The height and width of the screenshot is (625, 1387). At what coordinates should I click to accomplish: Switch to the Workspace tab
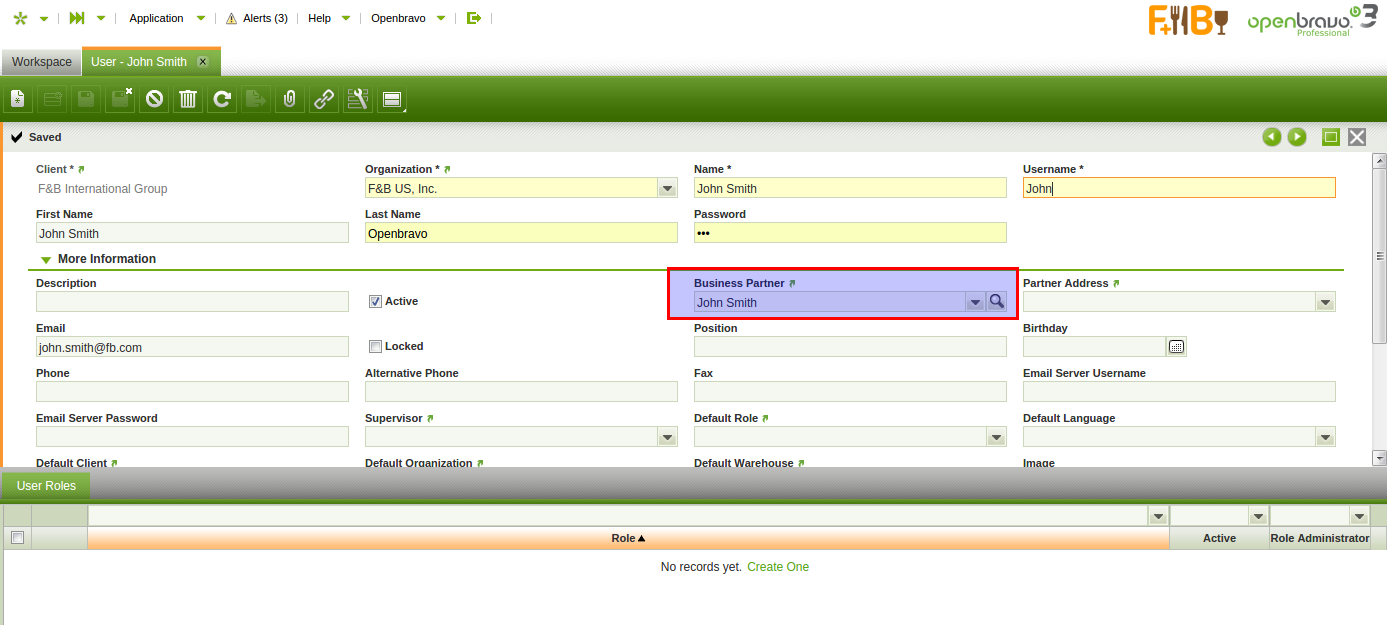[x=42, y=62]
